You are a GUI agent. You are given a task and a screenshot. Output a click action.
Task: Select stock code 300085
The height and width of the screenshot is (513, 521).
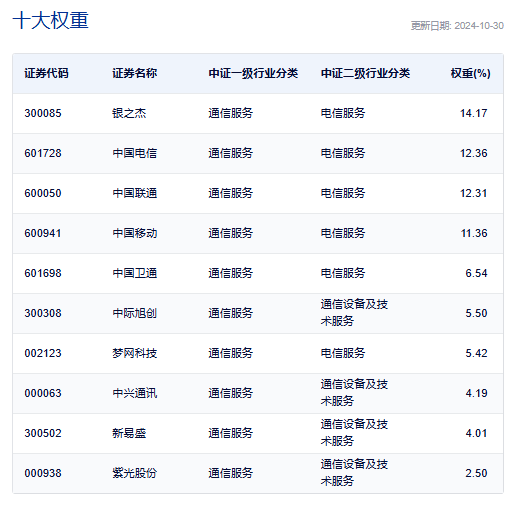coord(43,113)
